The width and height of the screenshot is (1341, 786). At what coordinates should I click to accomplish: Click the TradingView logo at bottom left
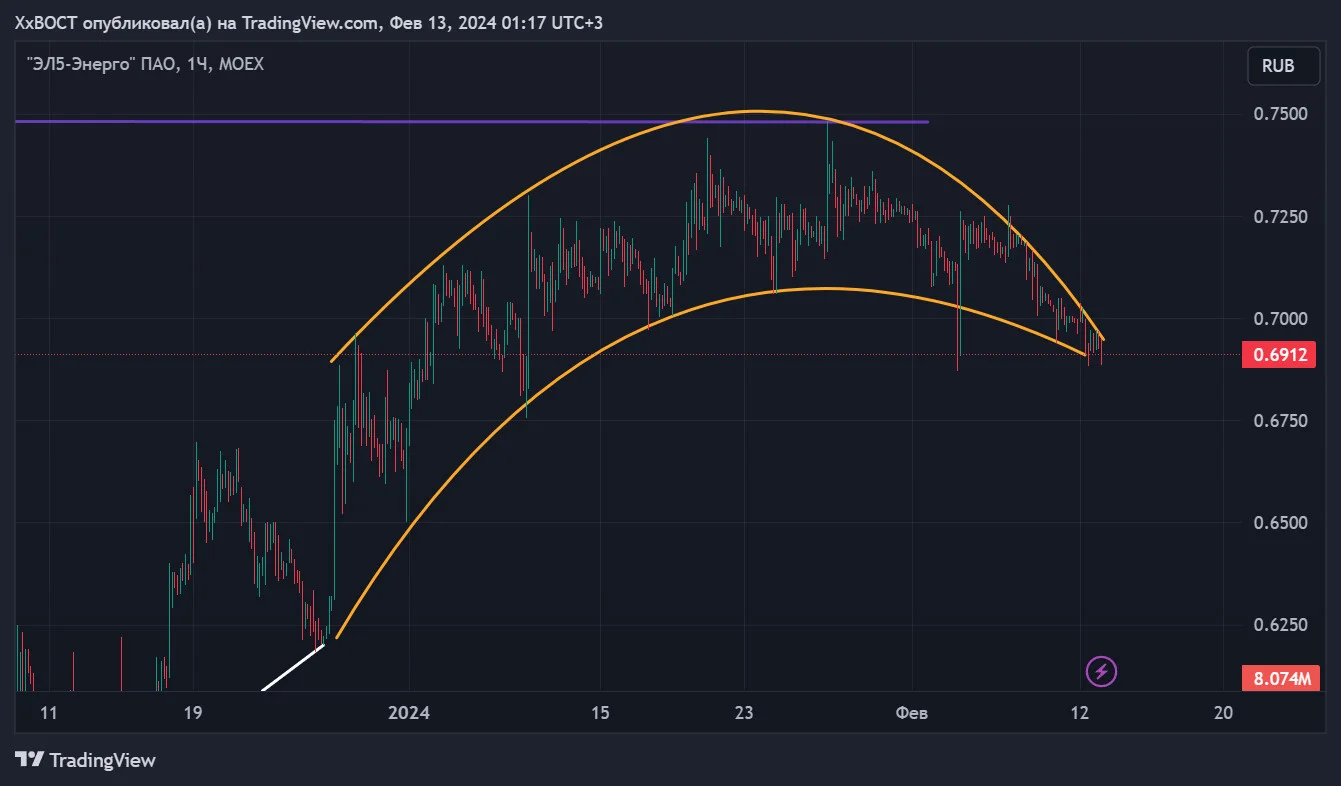coord(86,760)
